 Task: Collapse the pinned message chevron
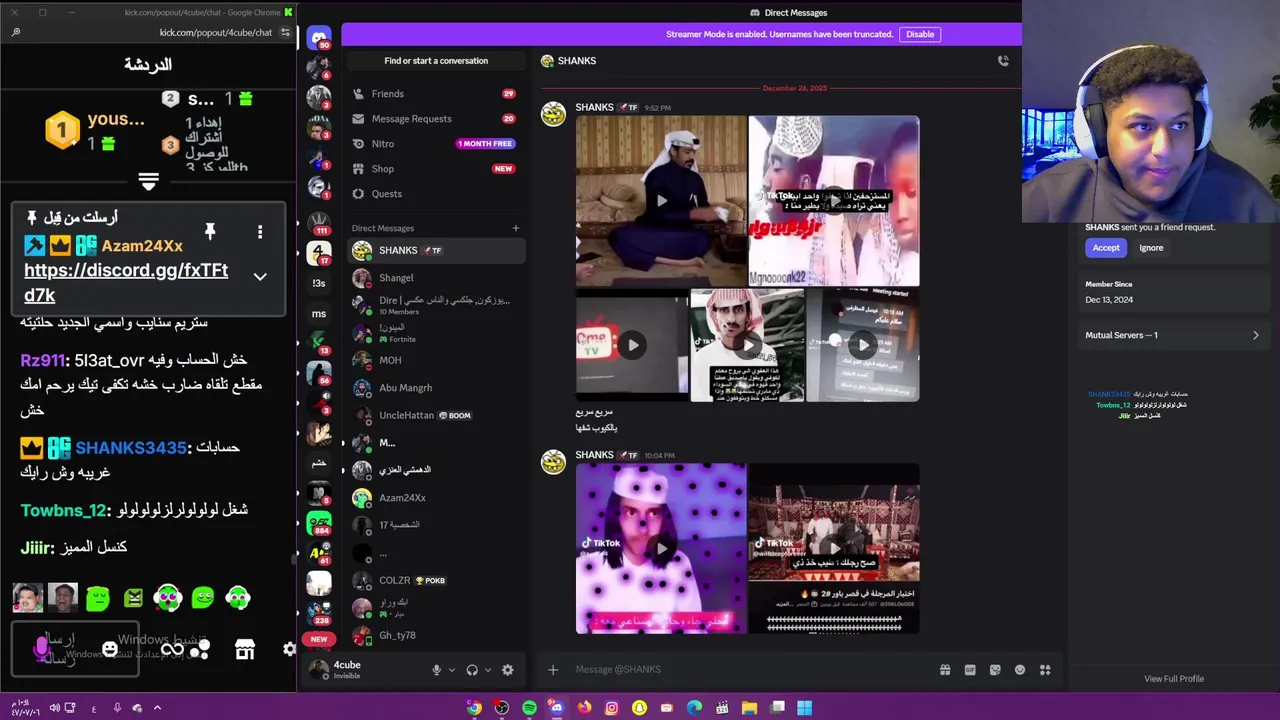click(260, 277)
